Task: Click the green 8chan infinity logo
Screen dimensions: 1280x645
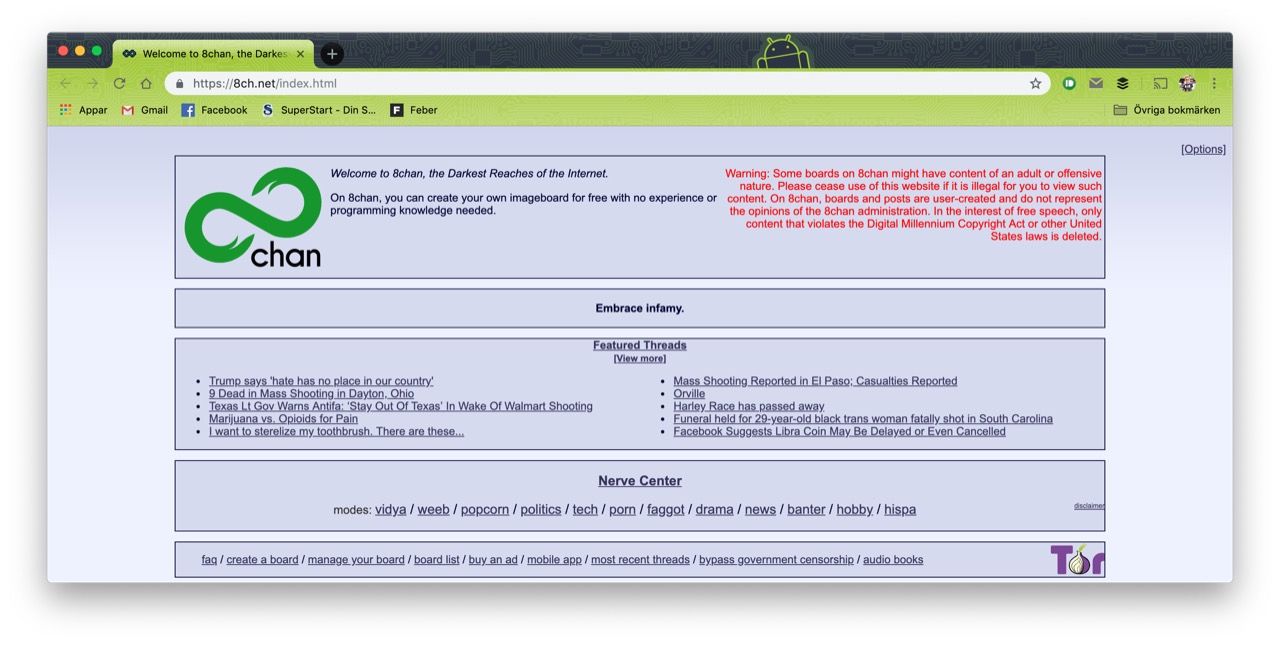Action: 253,217
